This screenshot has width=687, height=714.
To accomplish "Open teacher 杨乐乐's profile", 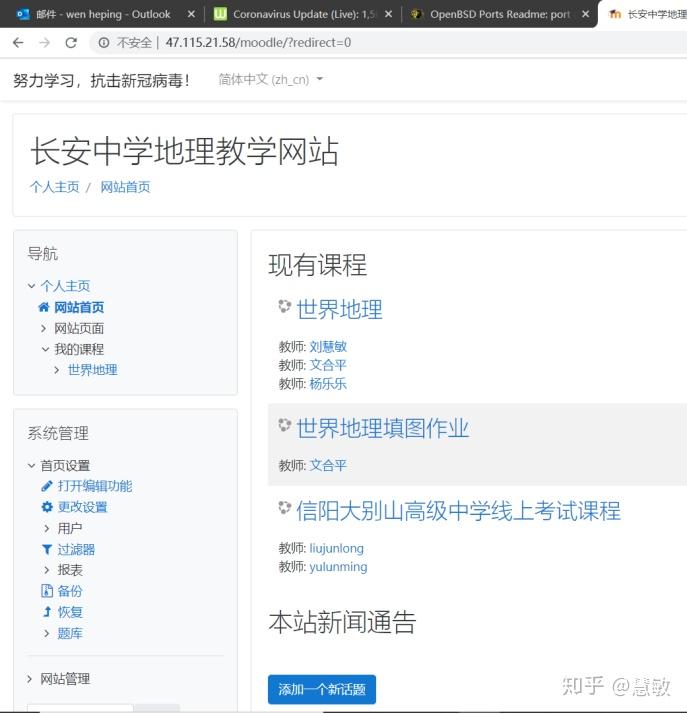I will coord(328,384).
